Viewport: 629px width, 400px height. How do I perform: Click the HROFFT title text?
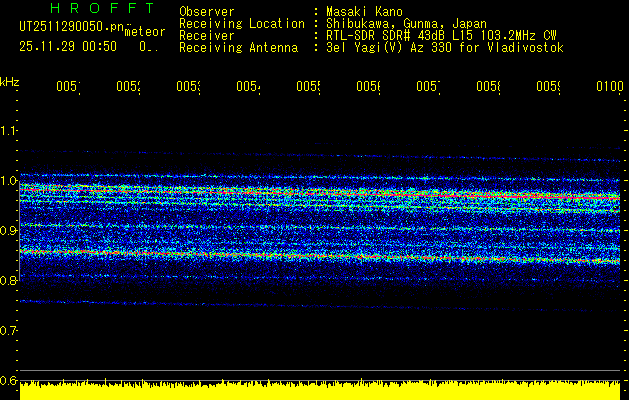pyautogui.click(x=103, y=8)
